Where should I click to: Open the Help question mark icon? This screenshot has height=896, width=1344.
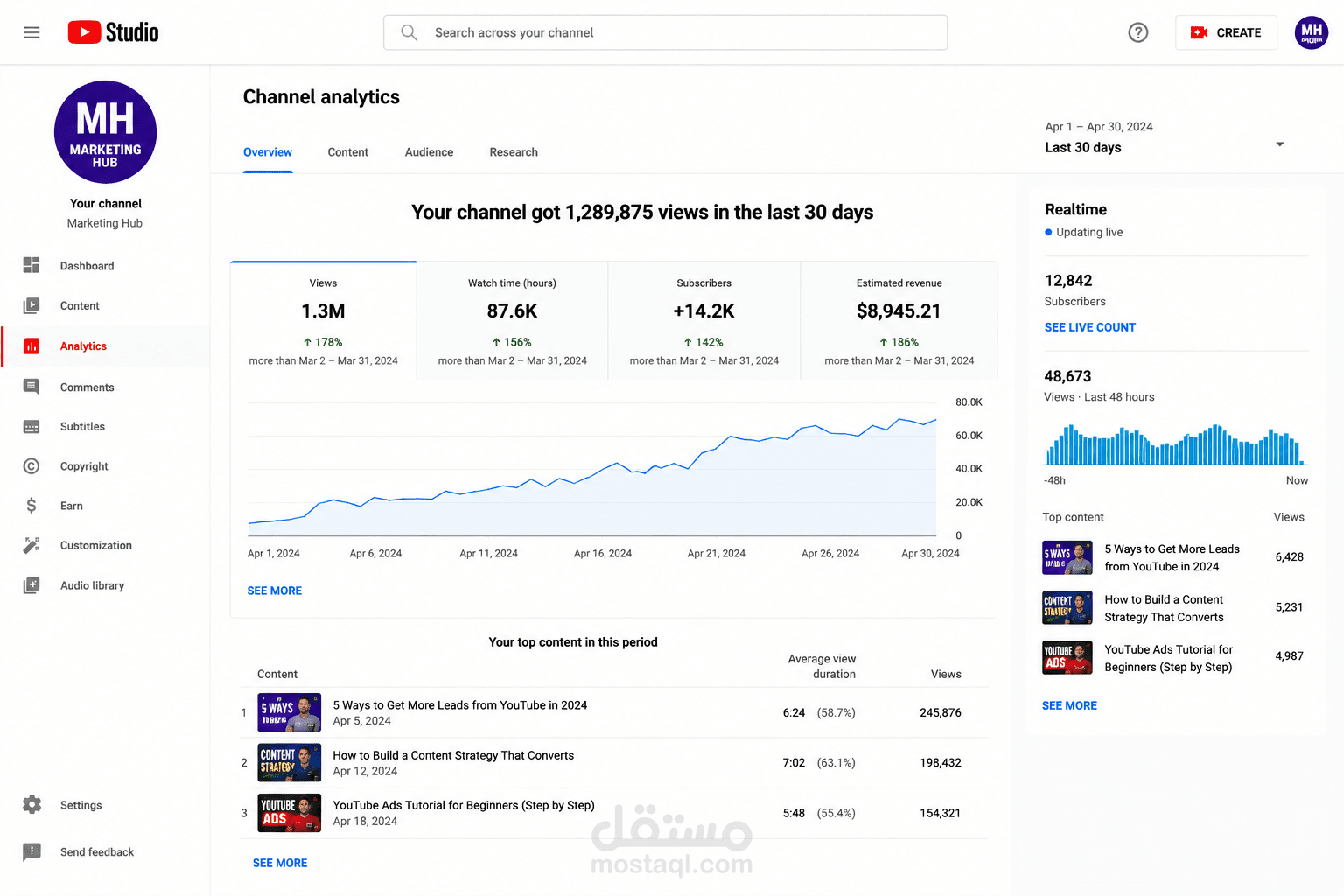point(1137,32)
